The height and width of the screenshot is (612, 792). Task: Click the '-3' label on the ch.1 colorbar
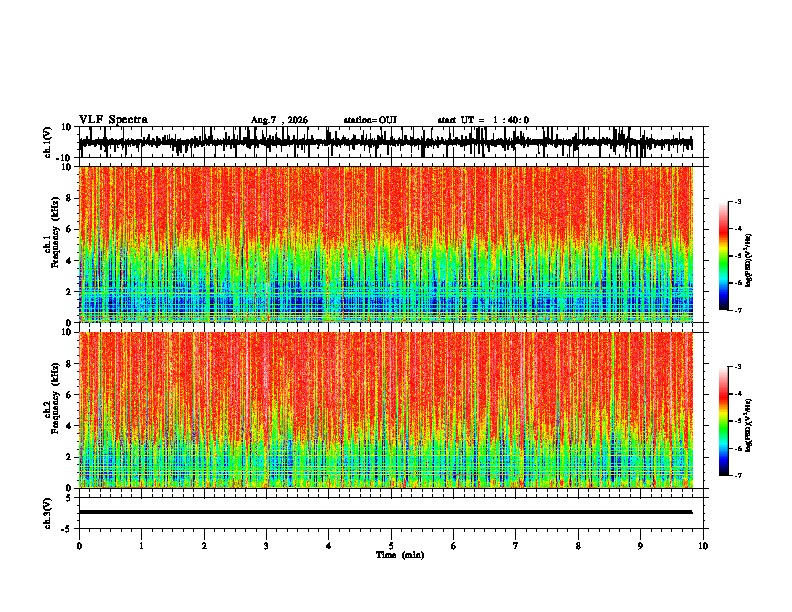[x=737, y=201]
